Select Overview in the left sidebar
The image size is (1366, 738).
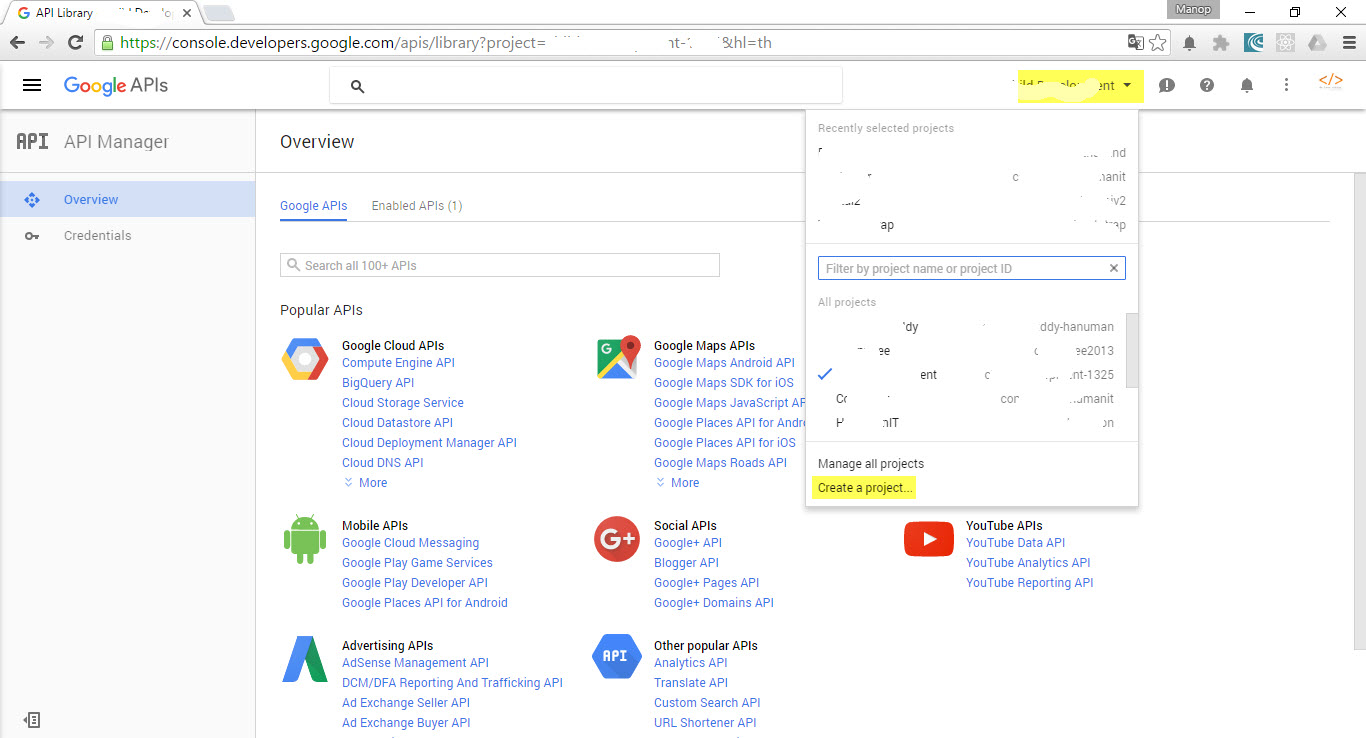coord(127,199)
